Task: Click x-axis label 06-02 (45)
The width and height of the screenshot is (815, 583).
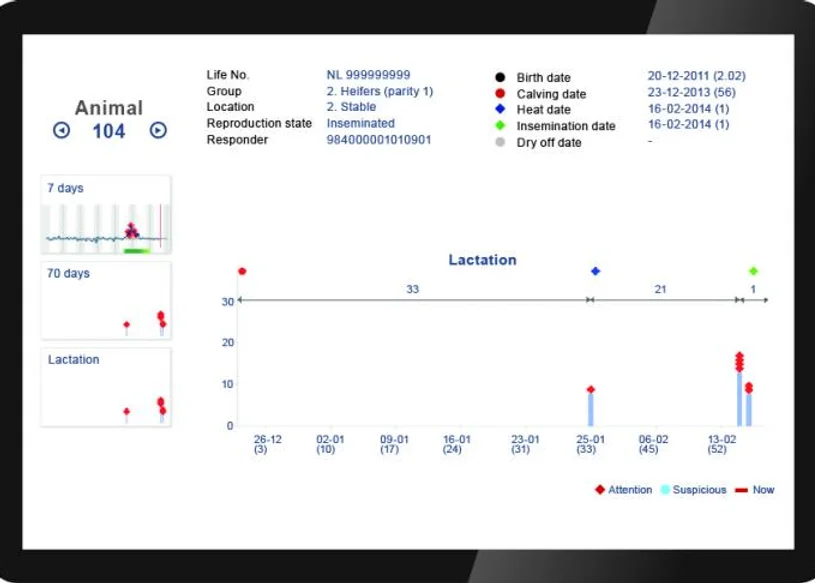Action: 653,444
